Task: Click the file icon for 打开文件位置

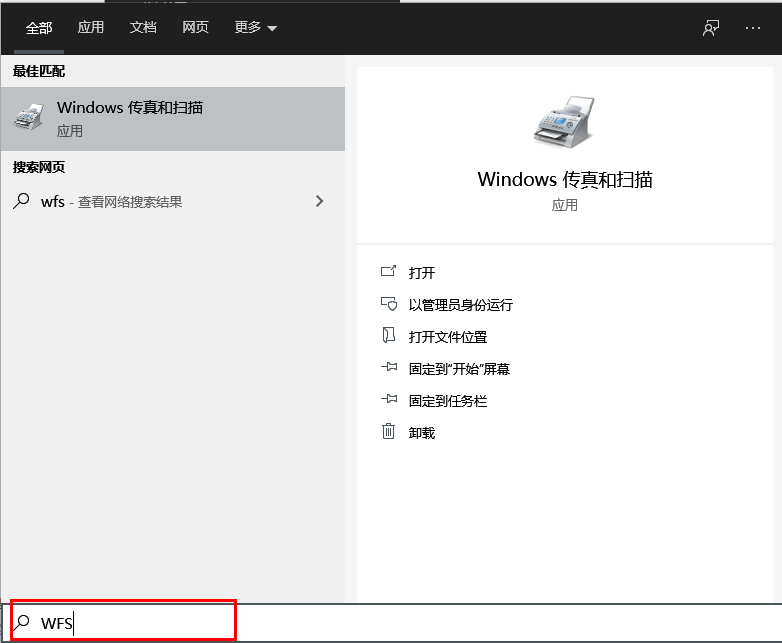Action: 389,336
